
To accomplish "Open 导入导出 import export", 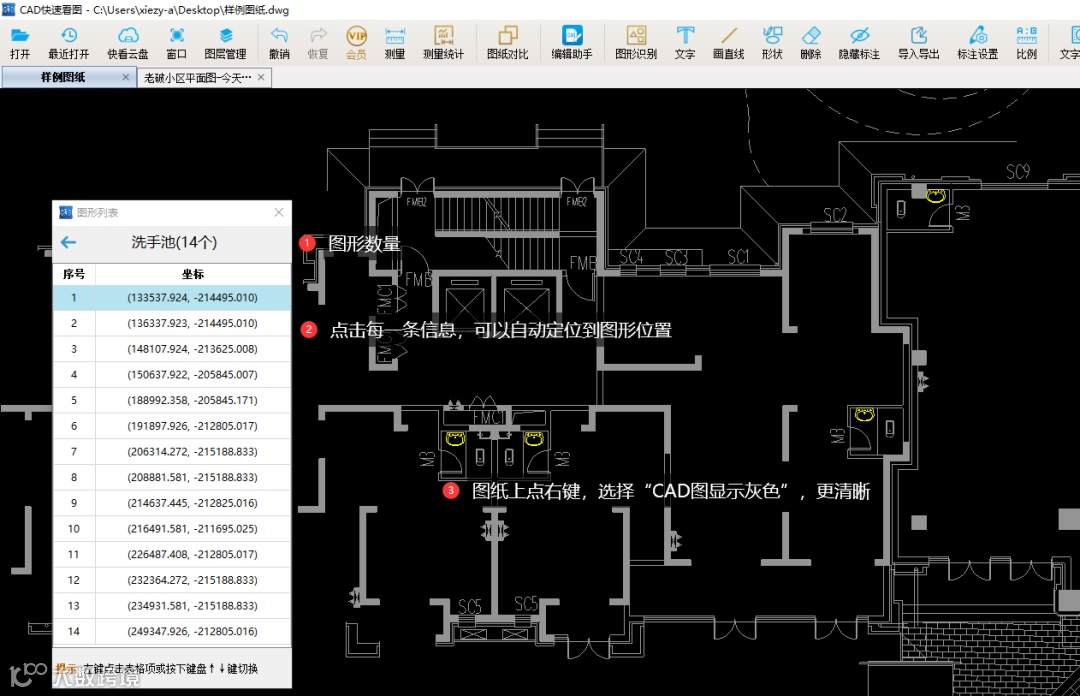I will 918,43.
